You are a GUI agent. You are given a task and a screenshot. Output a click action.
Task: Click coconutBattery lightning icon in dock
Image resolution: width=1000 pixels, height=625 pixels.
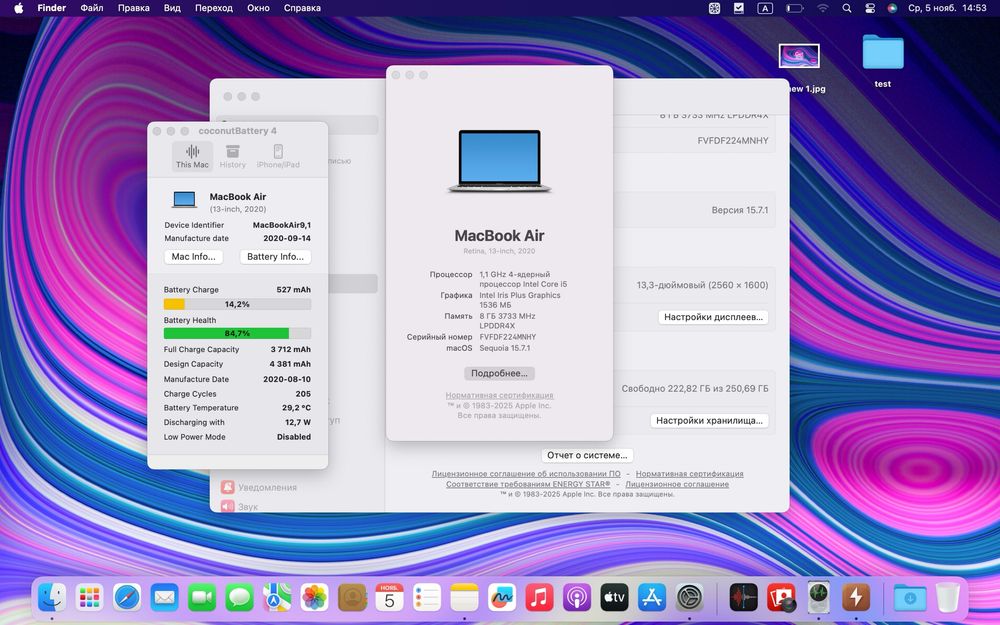(856, 598)
